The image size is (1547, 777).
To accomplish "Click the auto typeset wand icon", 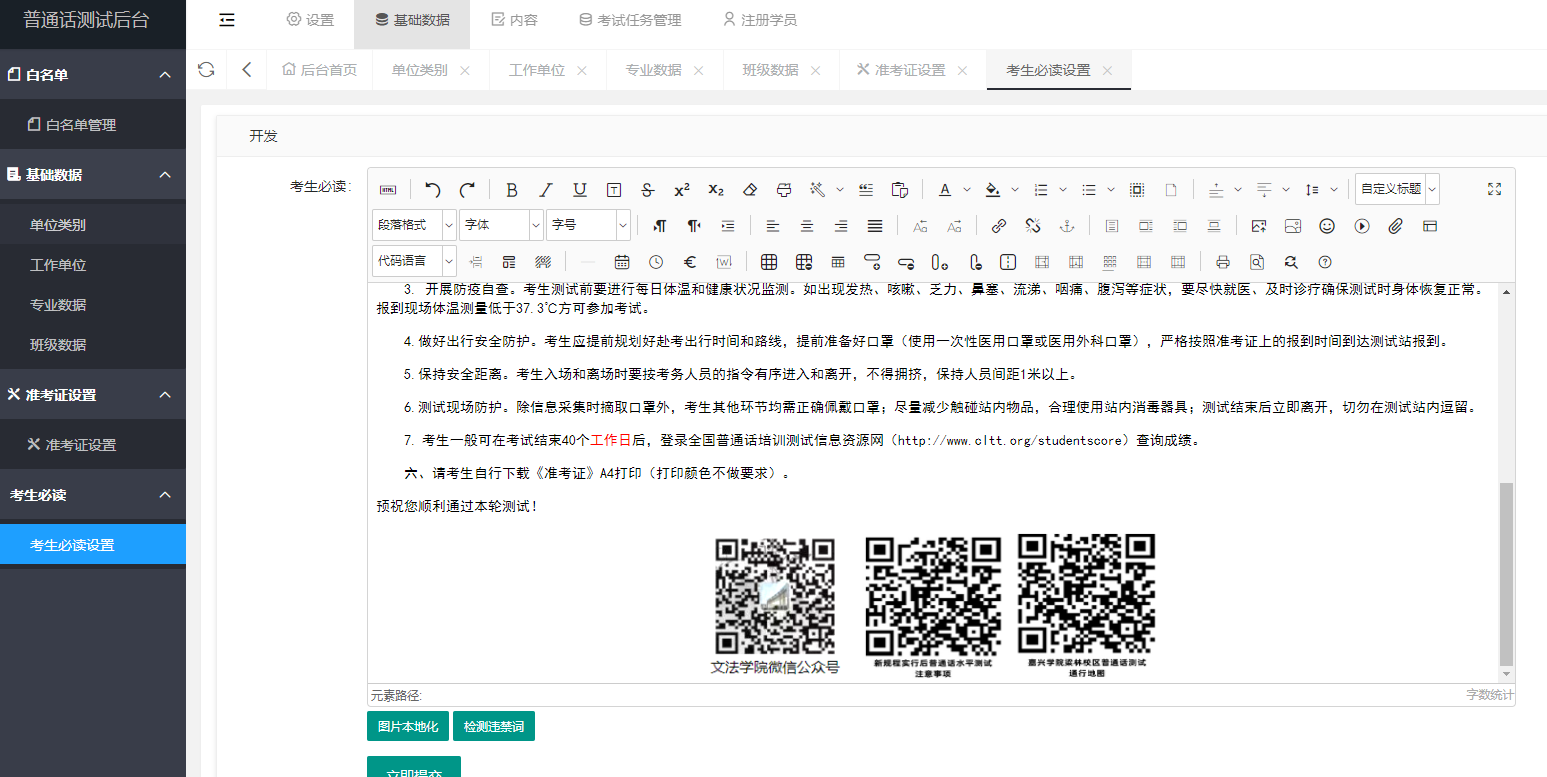I will pyautogui.click(x=817, y=190).
